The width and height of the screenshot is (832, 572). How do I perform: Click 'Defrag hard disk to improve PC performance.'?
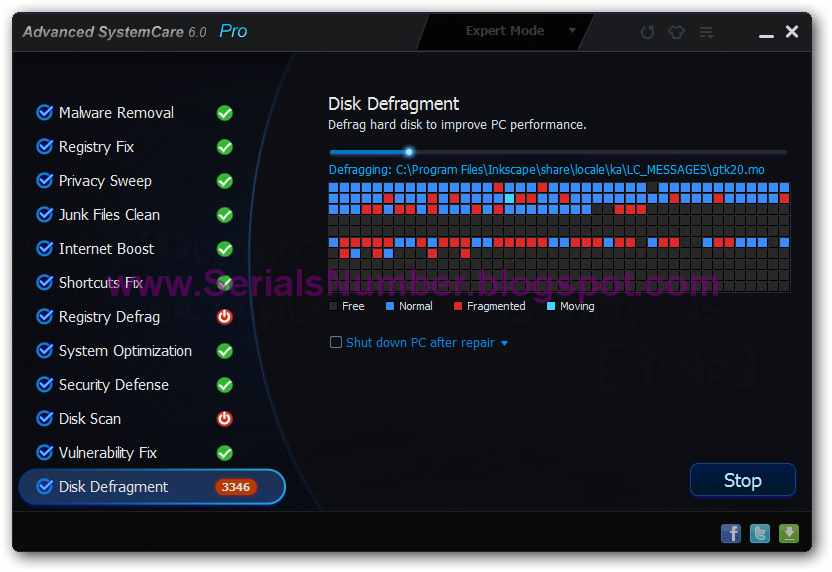tap(457, 125)
